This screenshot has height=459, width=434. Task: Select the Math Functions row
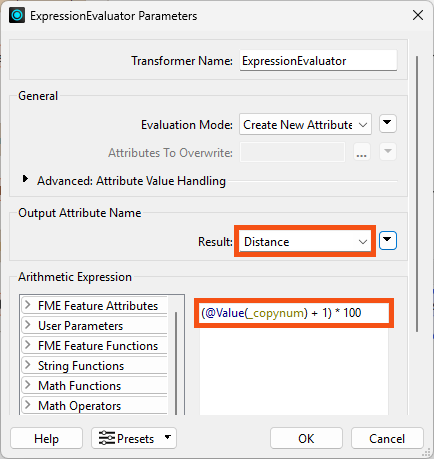coord(95,386)
